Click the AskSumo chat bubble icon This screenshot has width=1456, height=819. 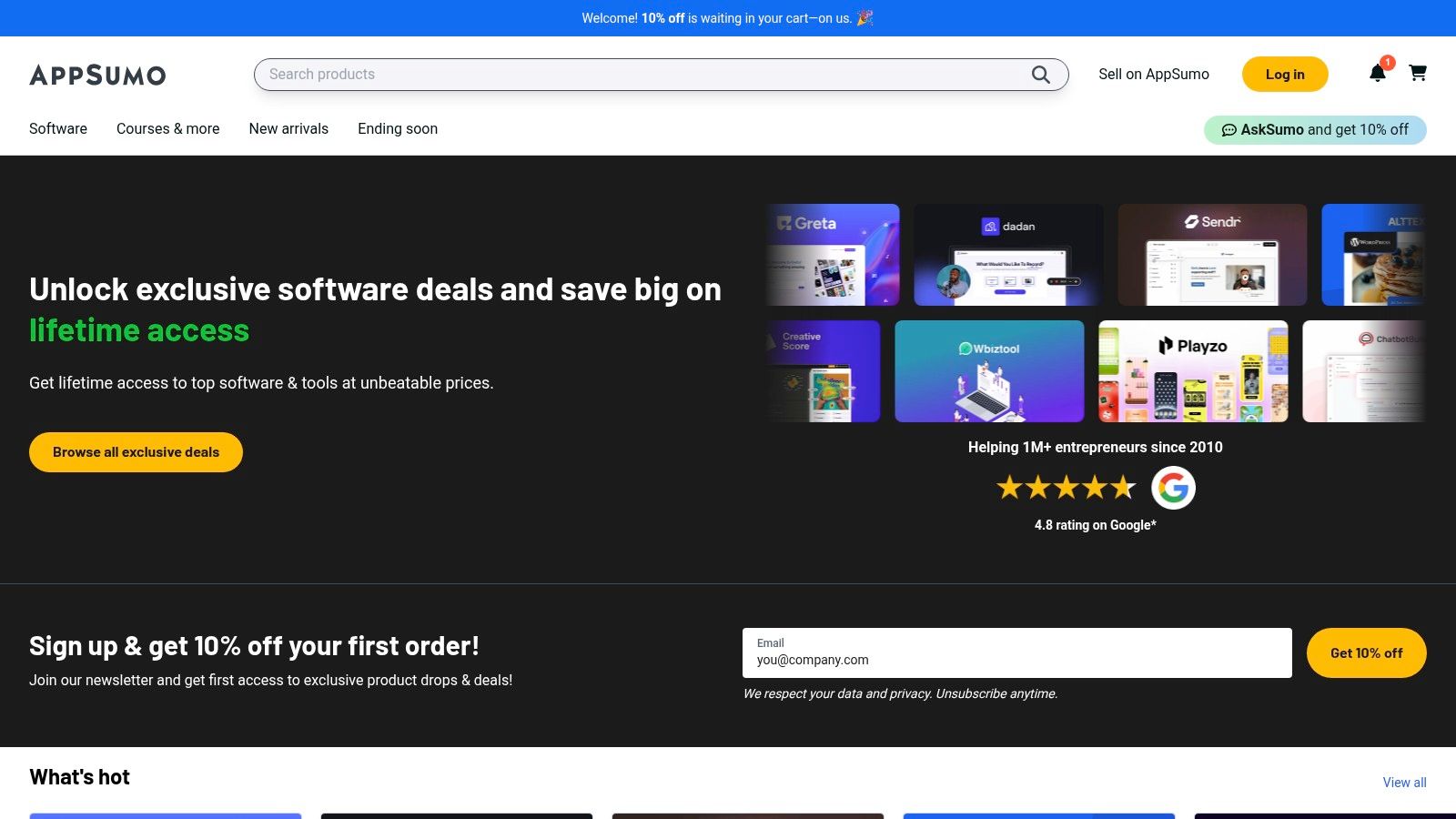pos(1228,130)
